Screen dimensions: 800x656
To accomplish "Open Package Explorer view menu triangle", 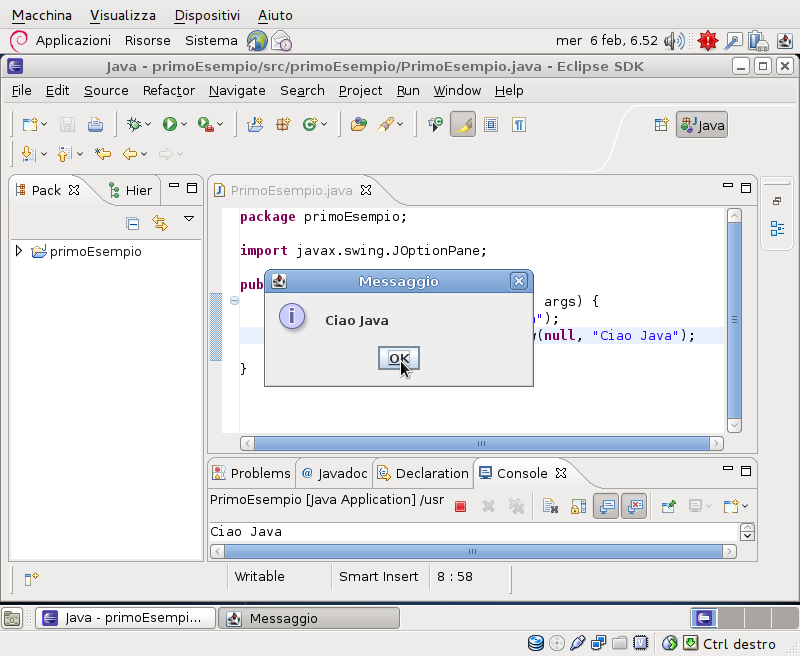I will coord(189,219).
